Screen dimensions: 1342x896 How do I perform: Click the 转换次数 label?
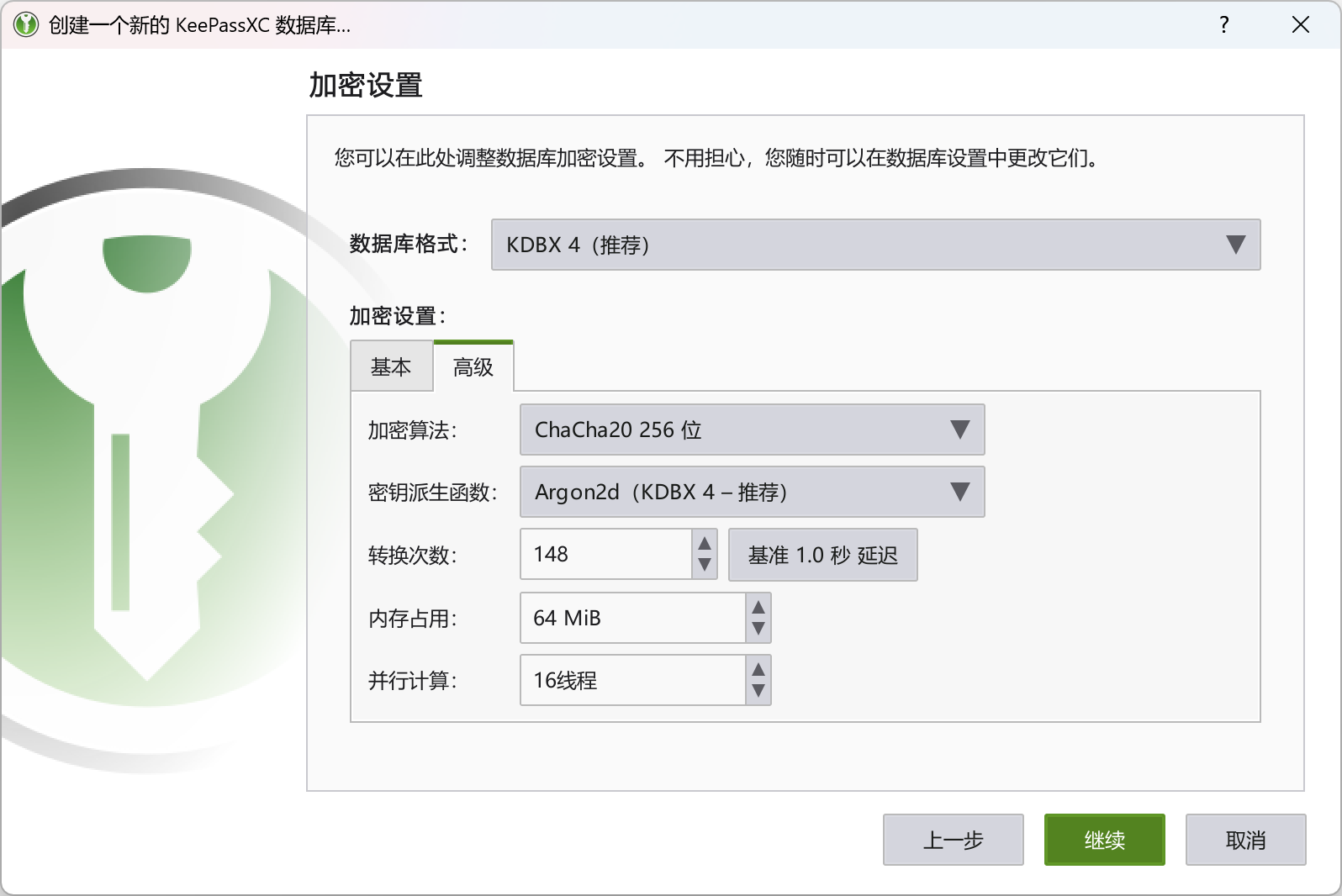412,555
